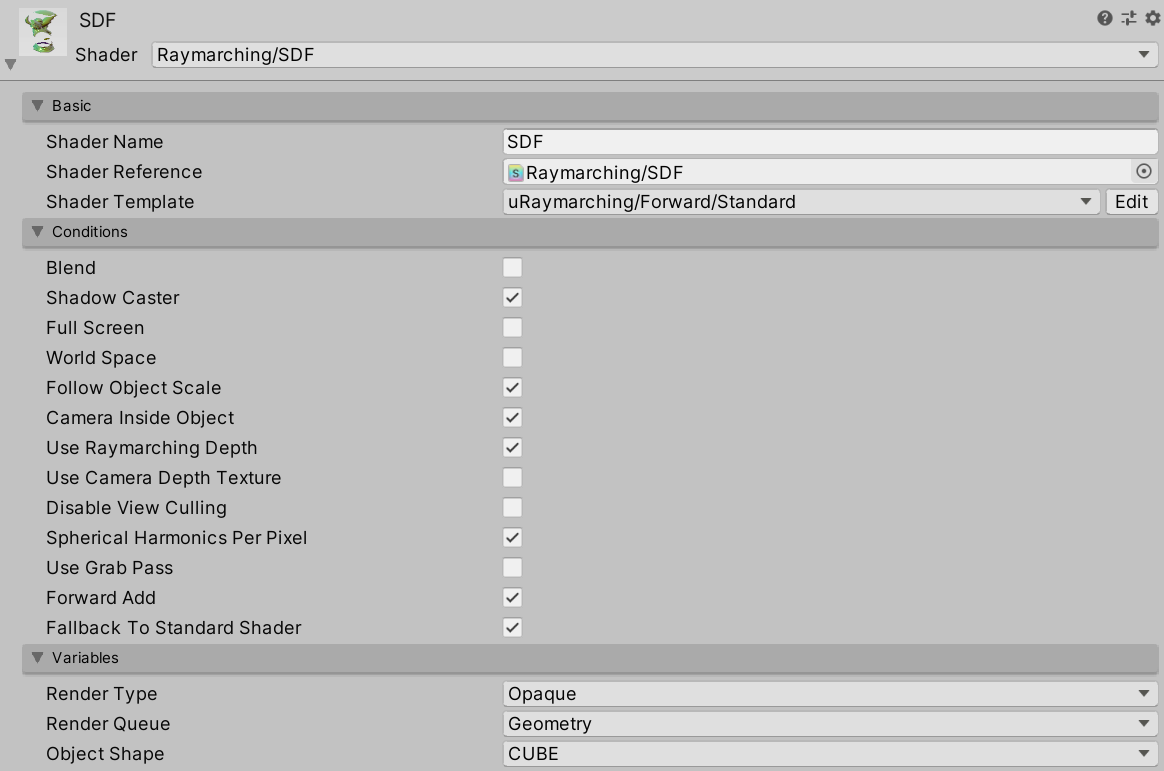The height and width of the screenshot is (771, 1164).
Task: Open the Object Shape dropdown showing CUBE
Action: coord(830,753)
